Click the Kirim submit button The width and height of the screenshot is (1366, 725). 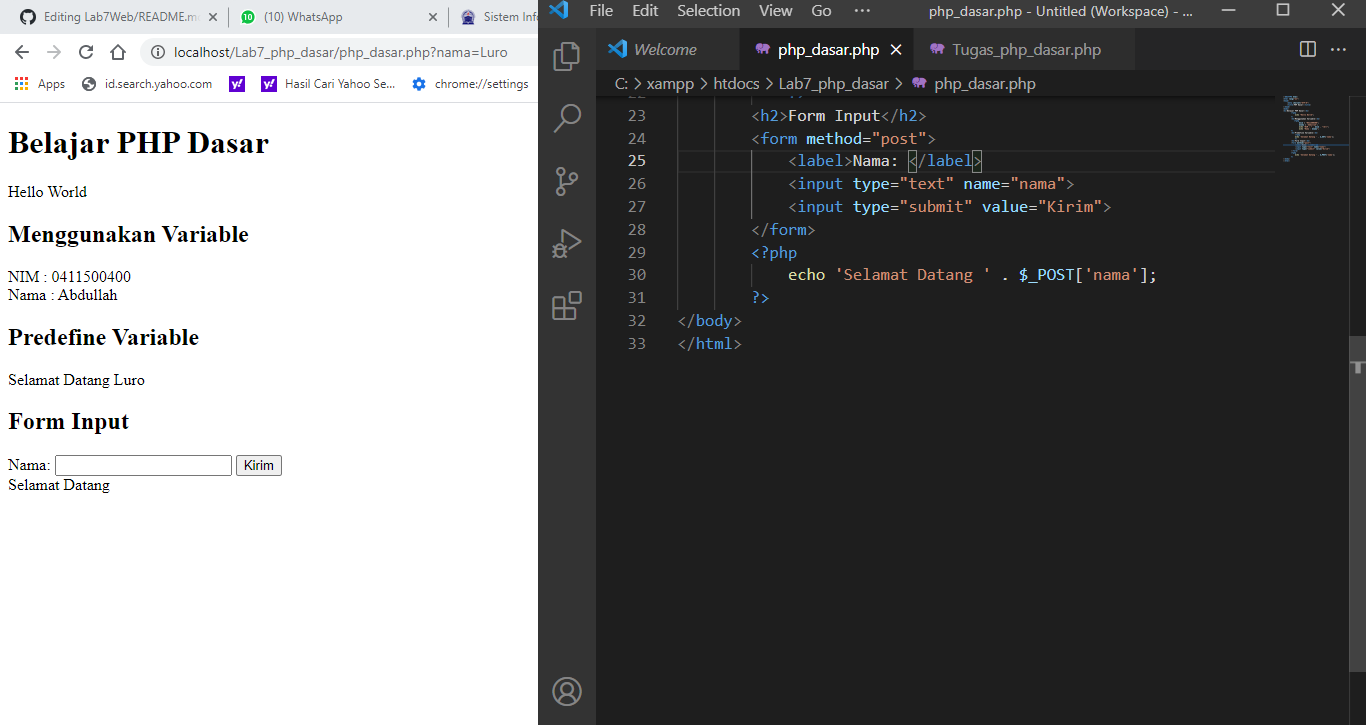pyautogui.click(x=258, y=465)
